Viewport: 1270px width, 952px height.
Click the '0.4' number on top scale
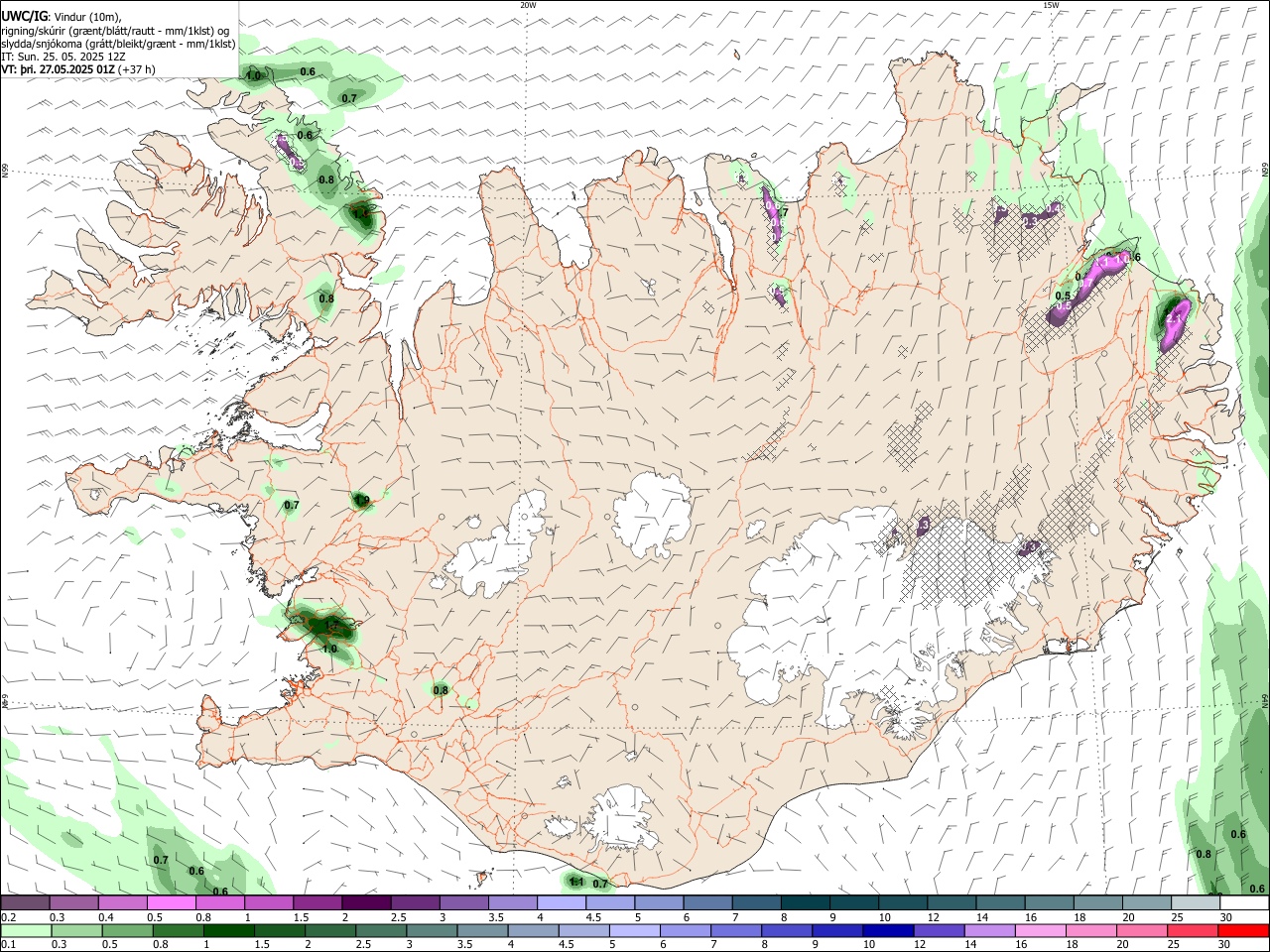106,918
